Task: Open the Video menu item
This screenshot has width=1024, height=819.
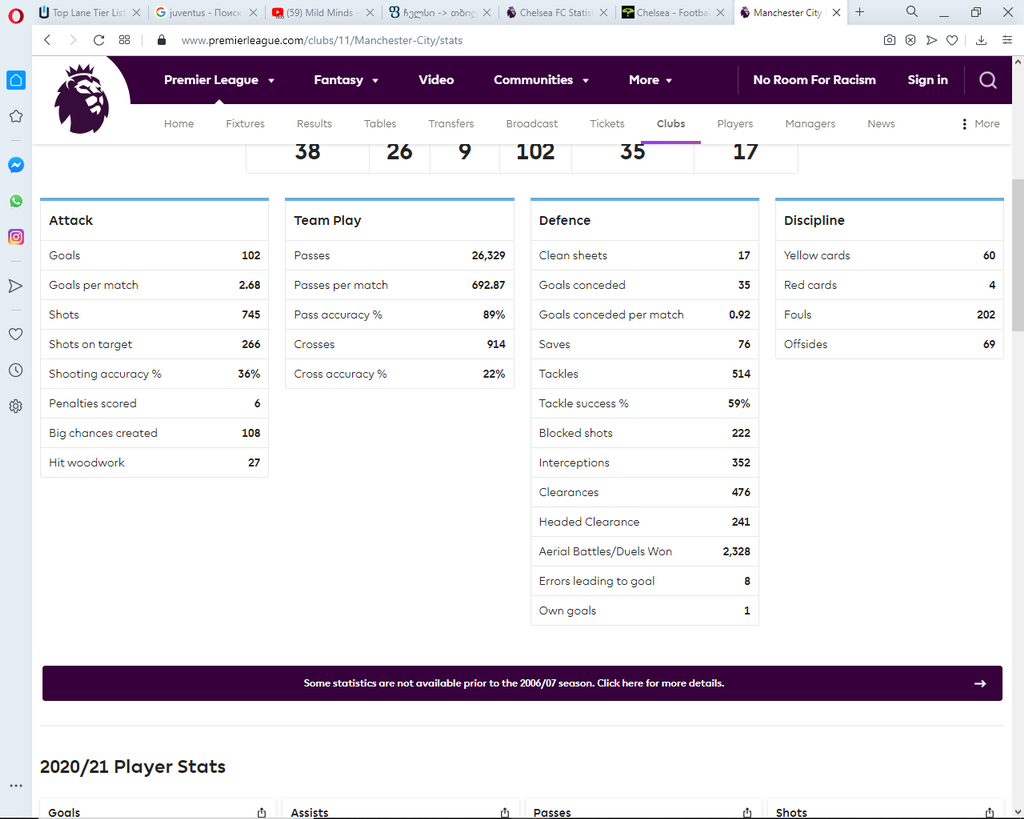Action: pyautogui.click(x=436, y=80)
